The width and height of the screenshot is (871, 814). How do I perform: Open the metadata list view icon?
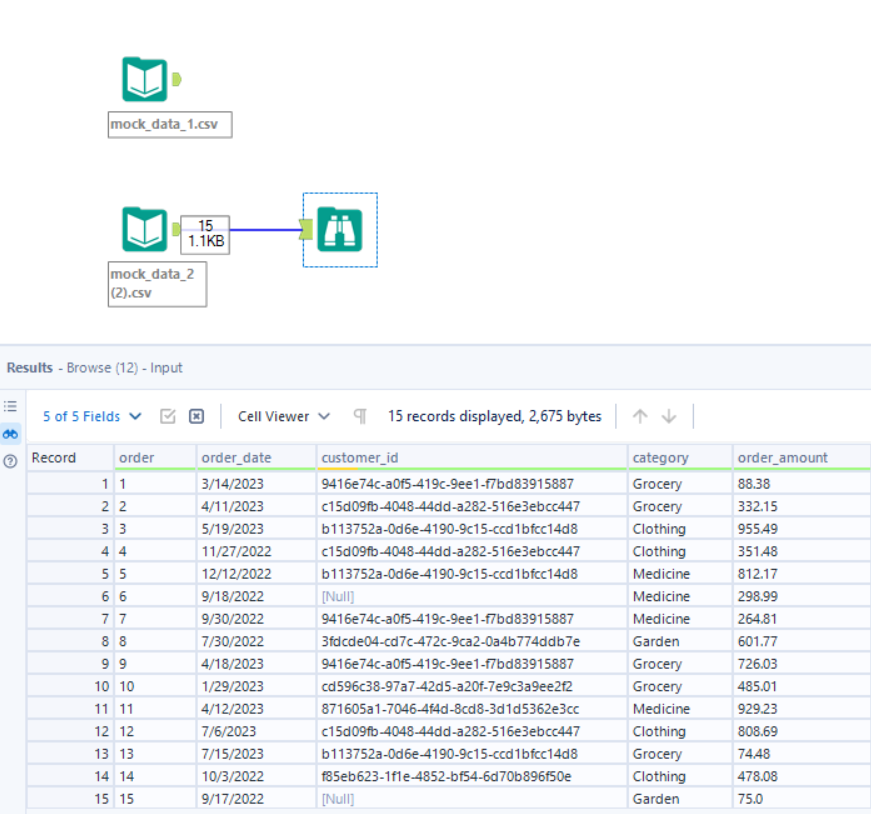(x=11, y=407)
